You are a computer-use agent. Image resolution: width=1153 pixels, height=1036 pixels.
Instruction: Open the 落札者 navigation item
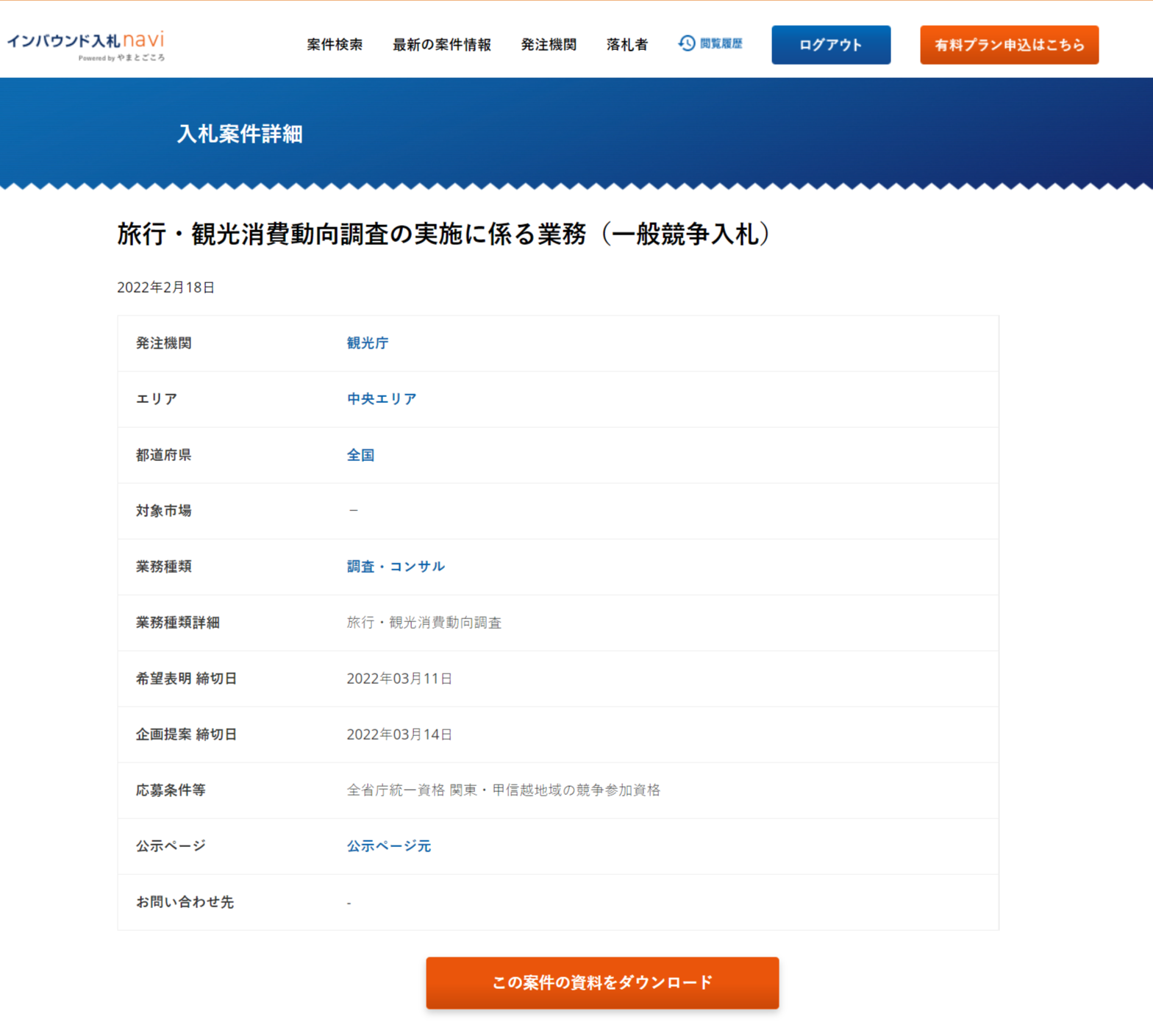tap(627, 45)
